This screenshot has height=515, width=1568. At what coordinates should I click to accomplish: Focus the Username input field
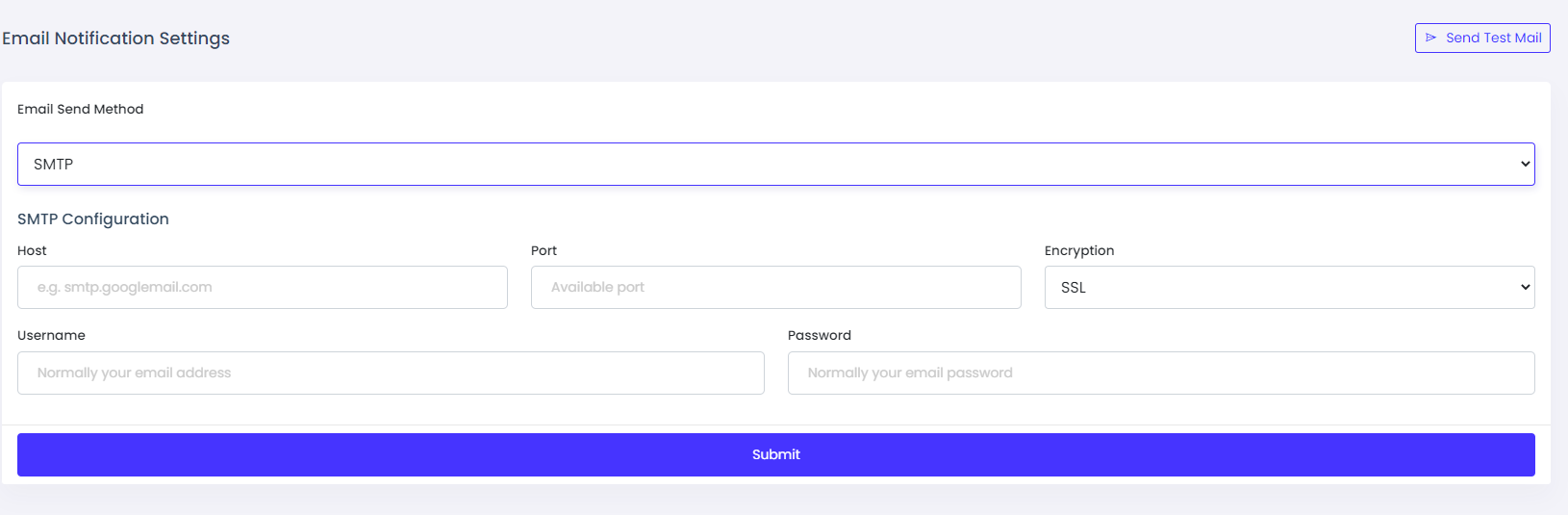(391, 373)
